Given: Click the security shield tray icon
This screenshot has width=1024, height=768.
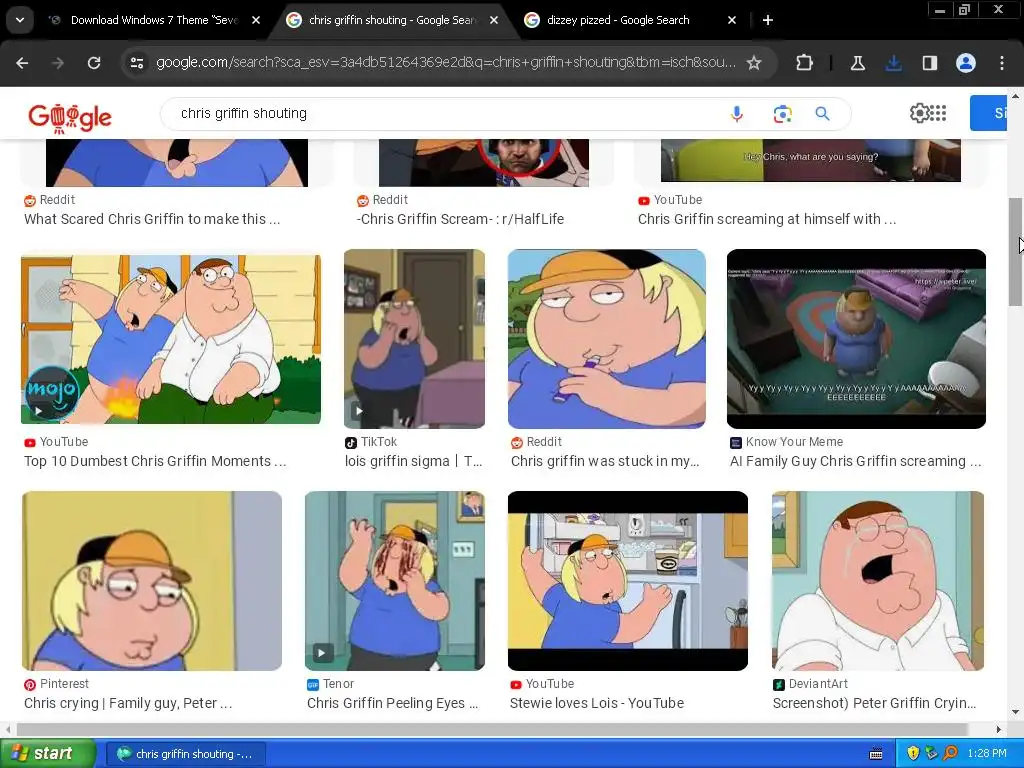Looking at the screenshot, I should click(x=912, y=753).
